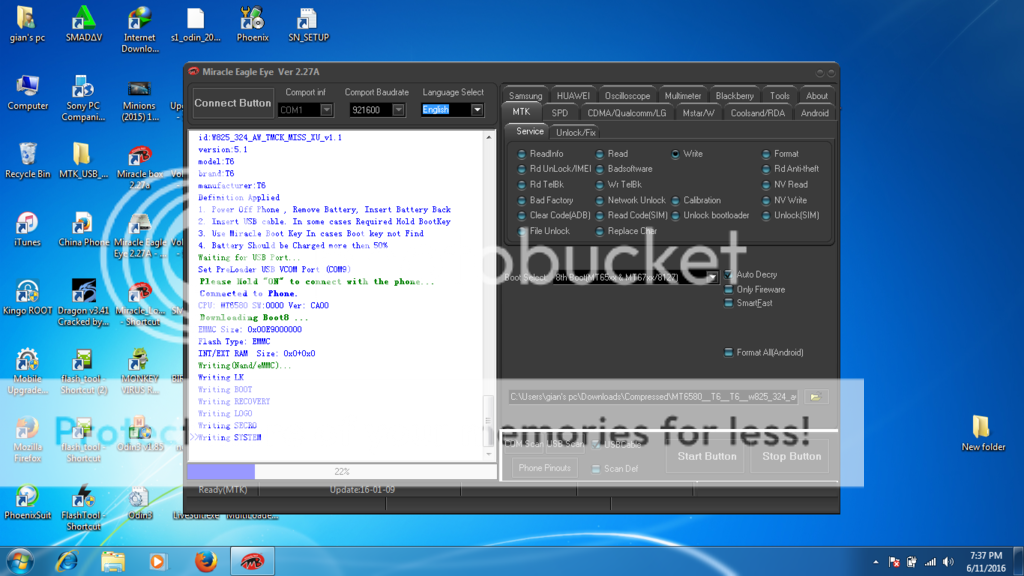Switch to the Samsung tab
Image resolution: width=1024 pixels, height=576 pixels.
[x=525, y=96]
